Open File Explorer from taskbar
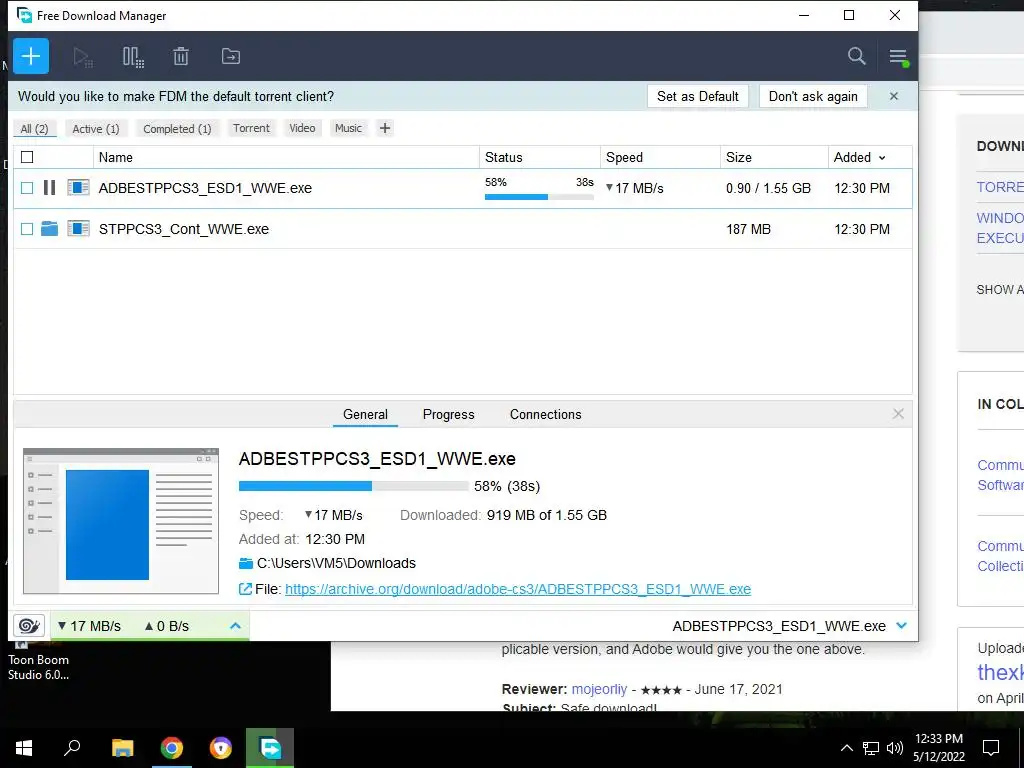This screenshot has width=1024, height=768. coord(122,748)
